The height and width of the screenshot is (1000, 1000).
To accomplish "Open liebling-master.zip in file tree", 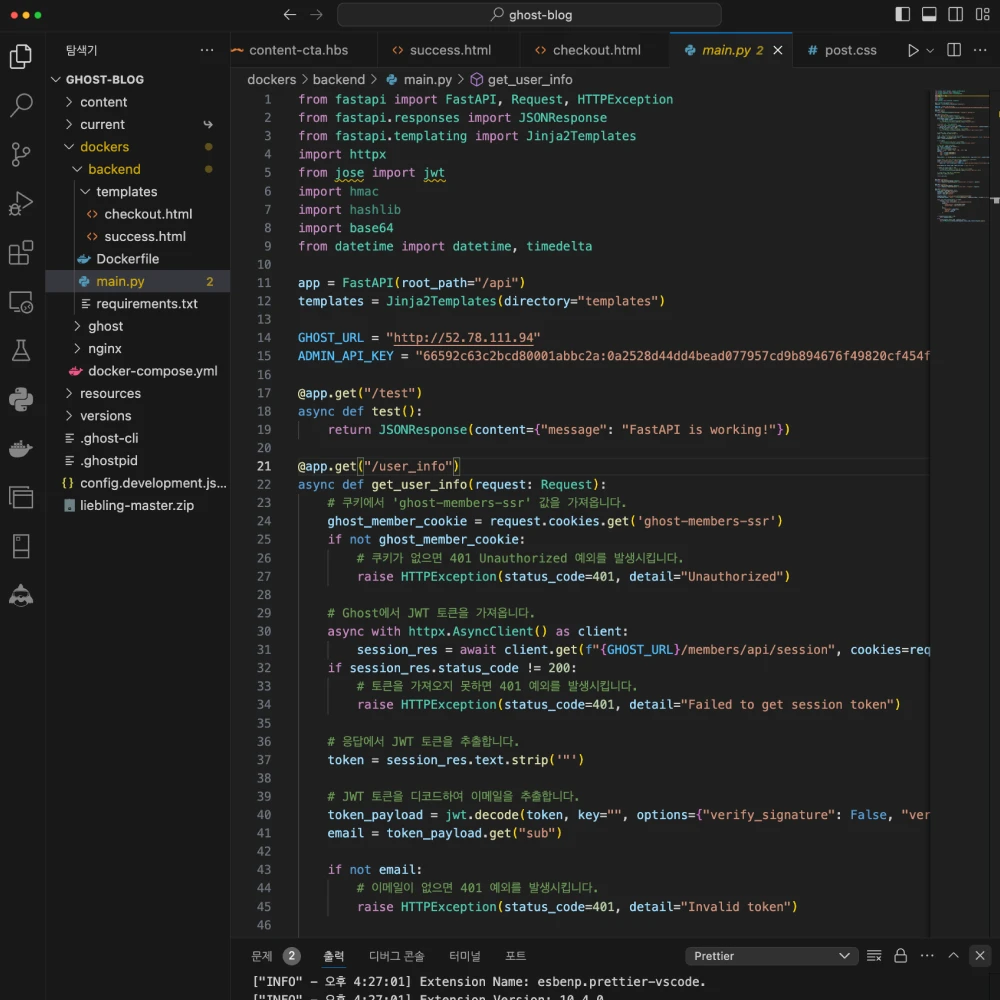I will (x=138, y=506).
